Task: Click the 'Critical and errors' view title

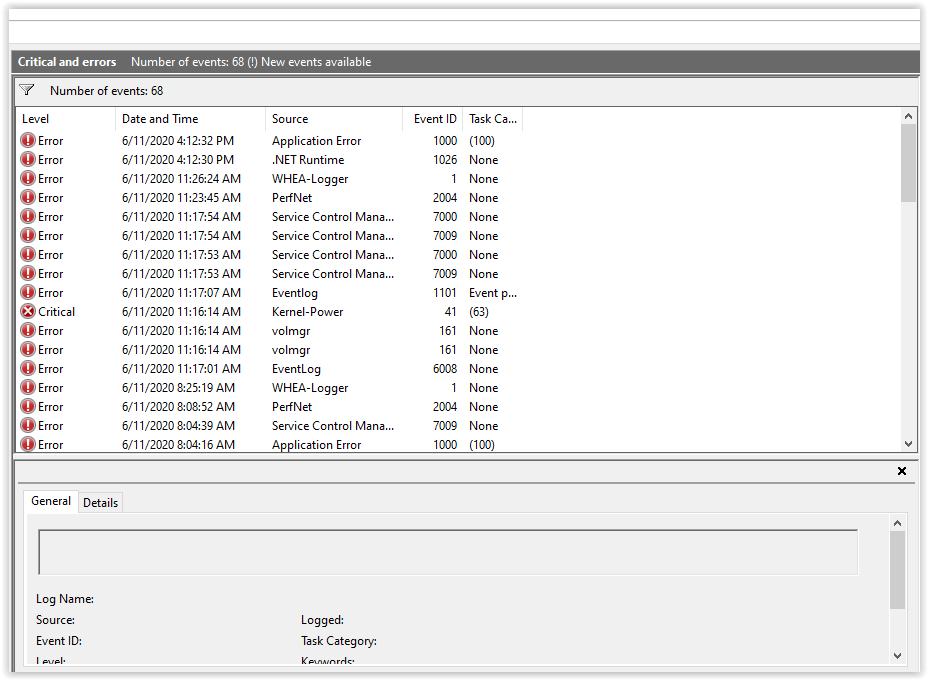Action: click(67, 62)
